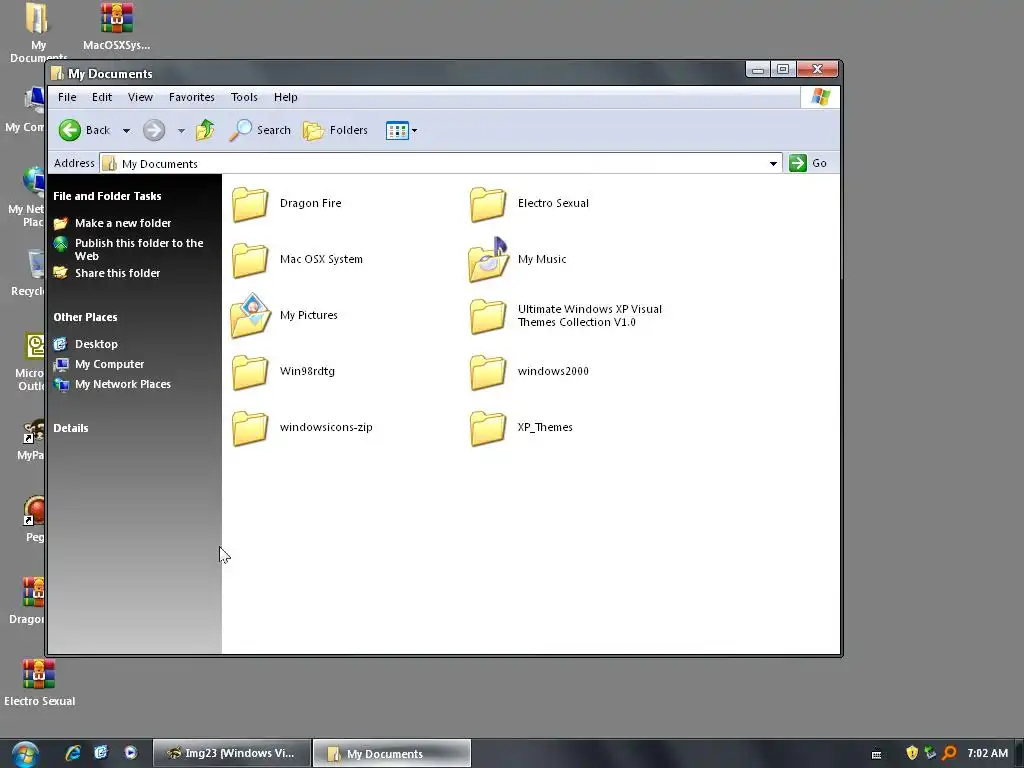The height and width of the screenshot is (768, 1024).
Task: Open the Dragon Fire folder icon
Action: click(250, 204)
